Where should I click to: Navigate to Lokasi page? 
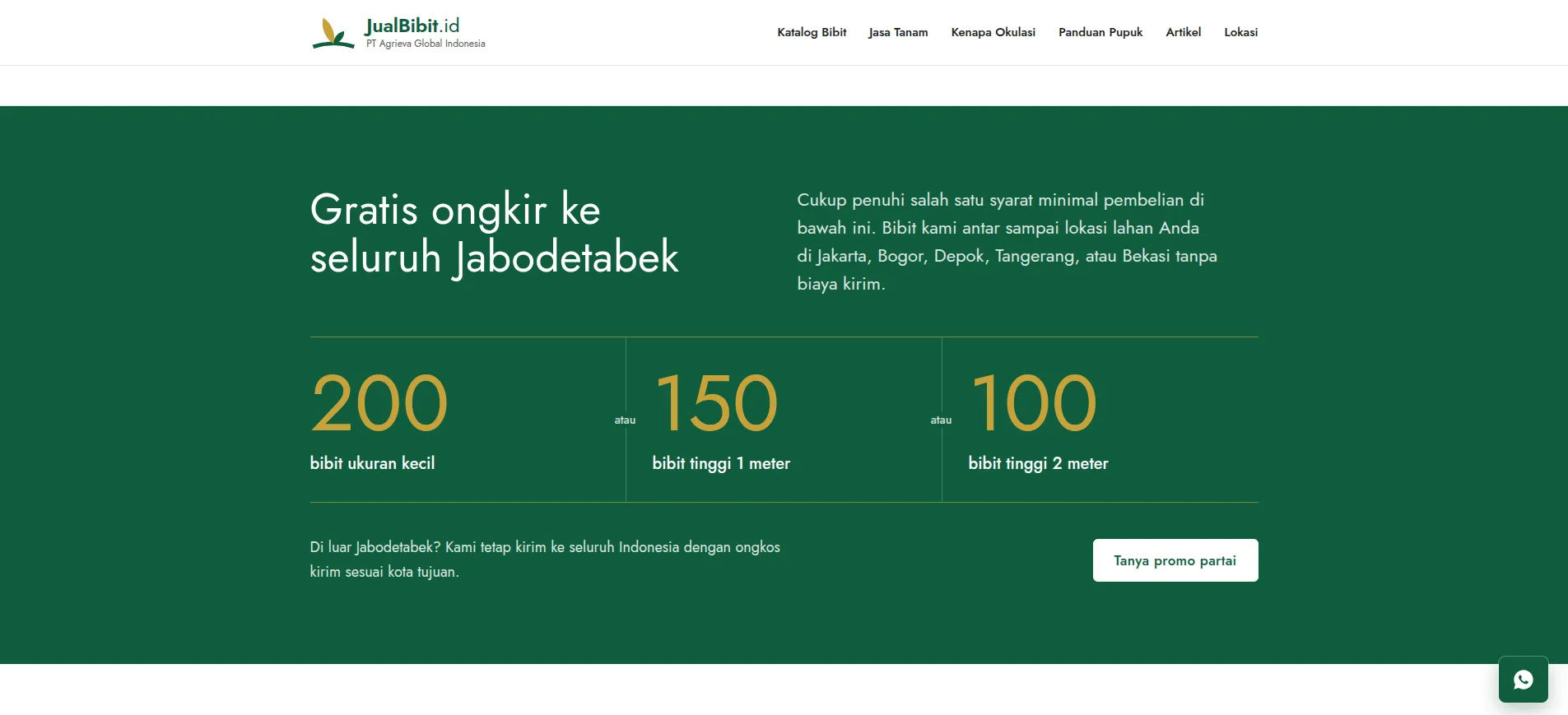coord(1240,32)
